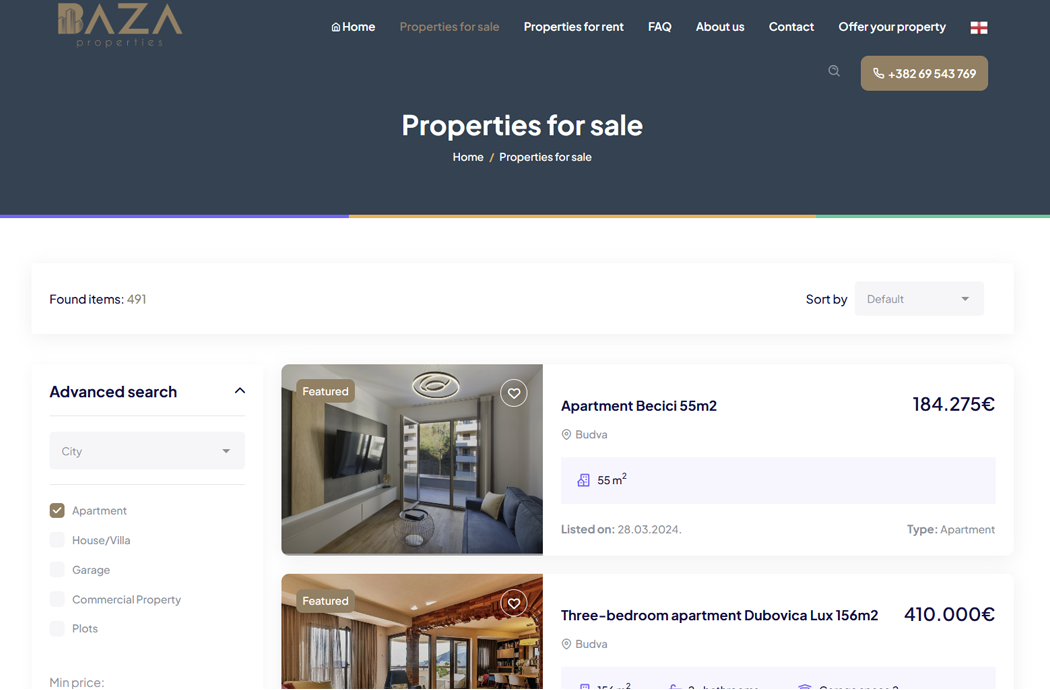Tick the Plots checkbox
The height and width of the screenshot is (690, 1050).
click(x=57, y=628)
